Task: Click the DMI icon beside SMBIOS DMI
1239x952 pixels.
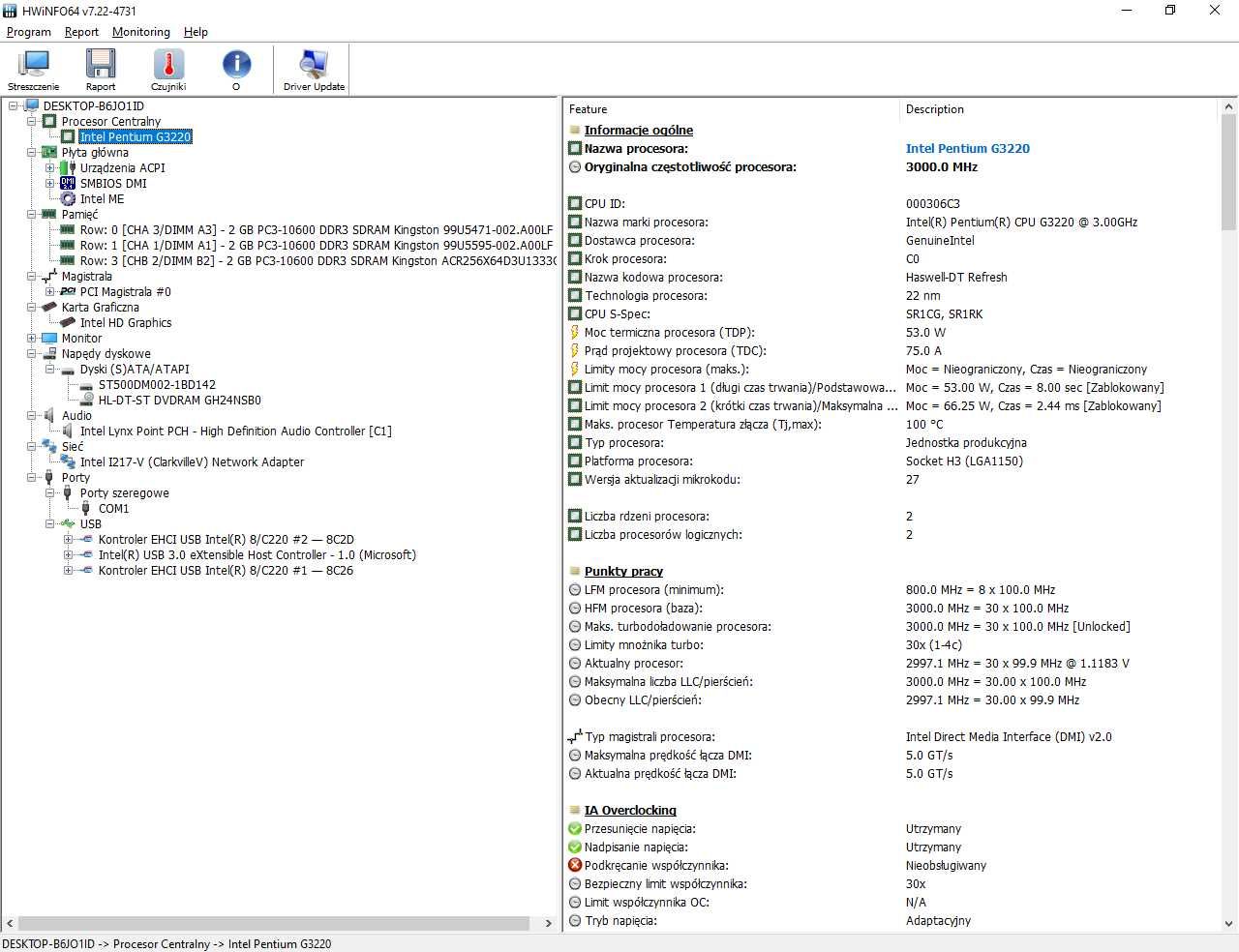Action: (68, 183)
